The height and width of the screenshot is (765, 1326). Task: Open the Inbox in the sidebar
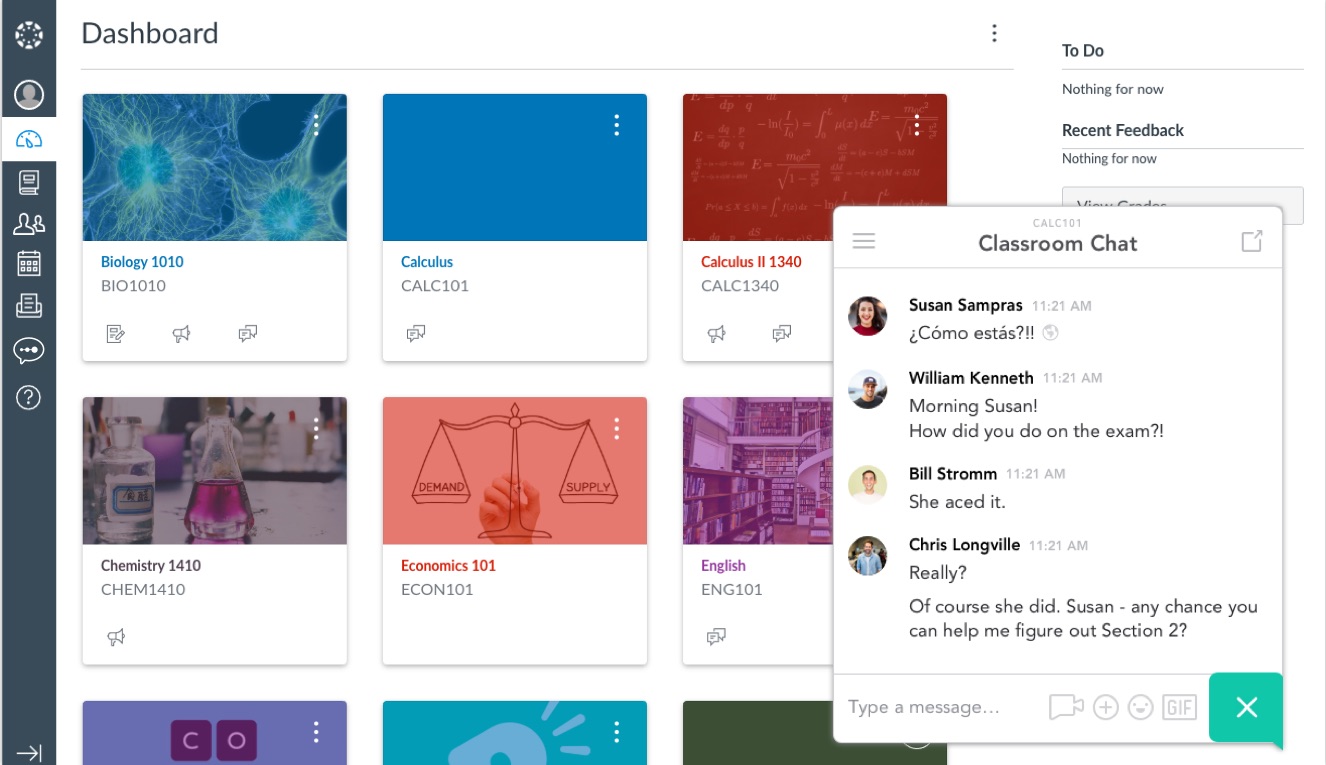tap(29, 306)
